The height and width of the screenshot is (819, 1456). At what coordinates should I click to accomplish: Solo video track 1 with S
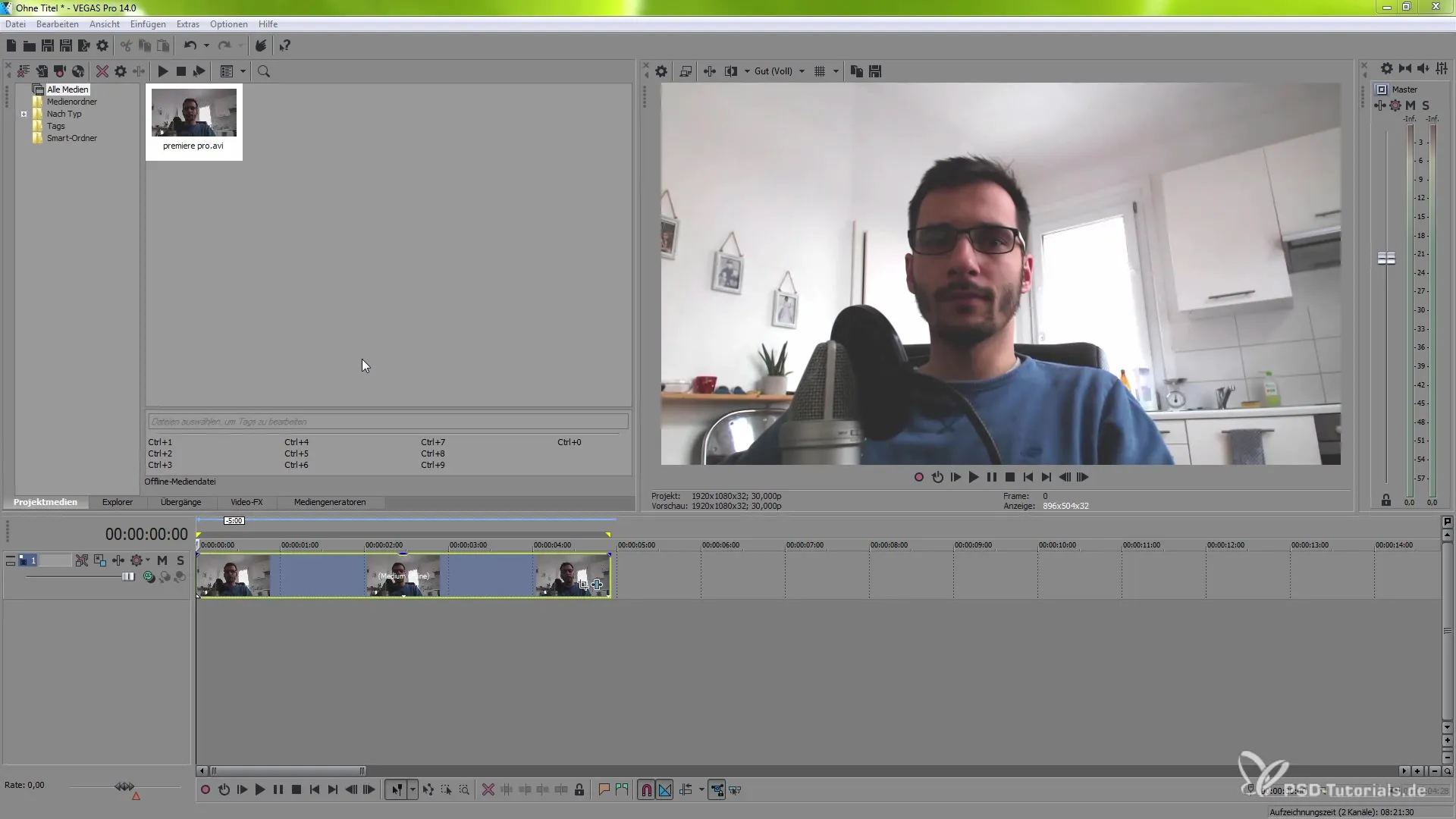pos(180,561)
